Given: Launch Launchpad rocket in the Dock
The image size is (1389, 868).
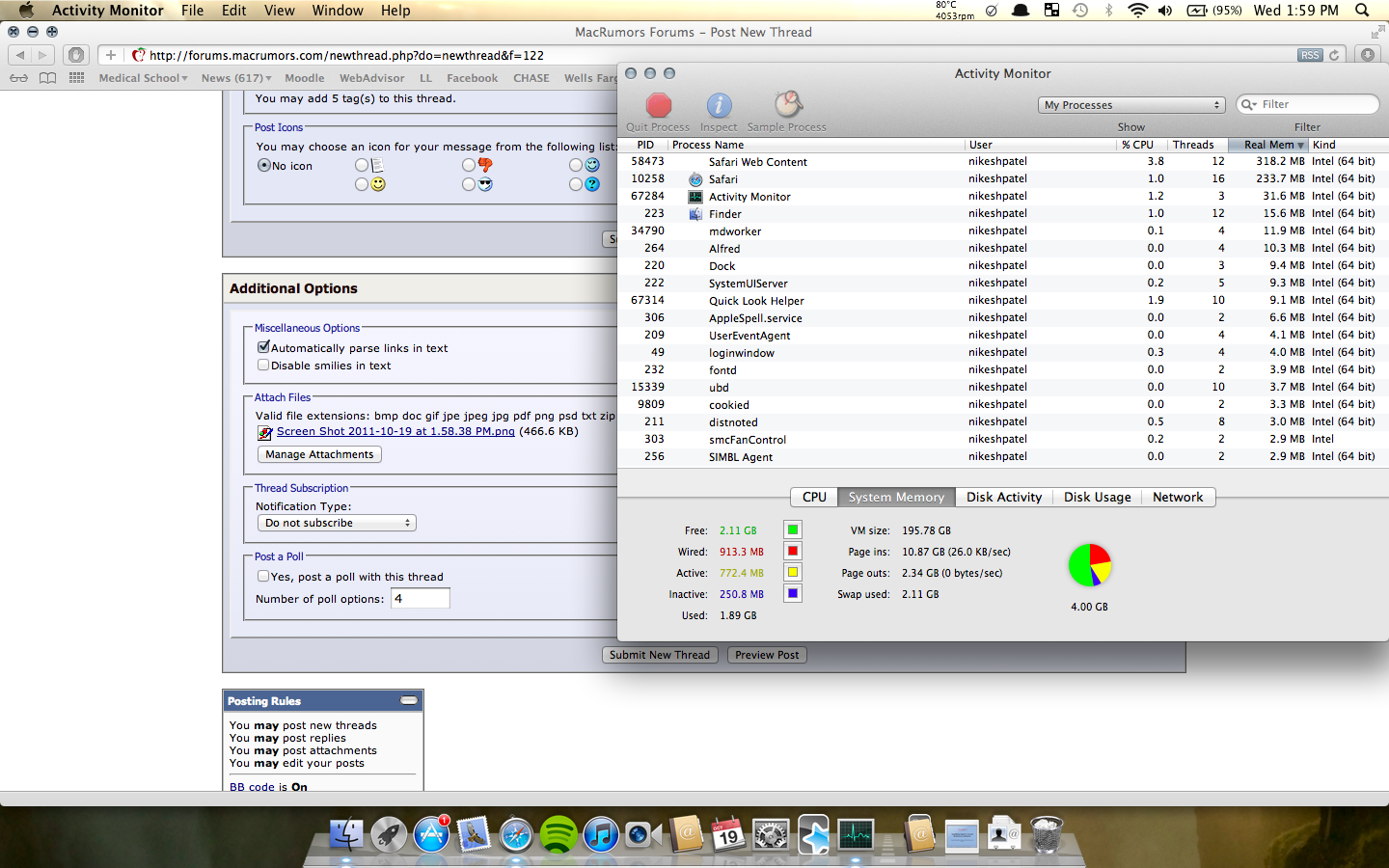Looking at the screenshot, I should click(389, 834).
